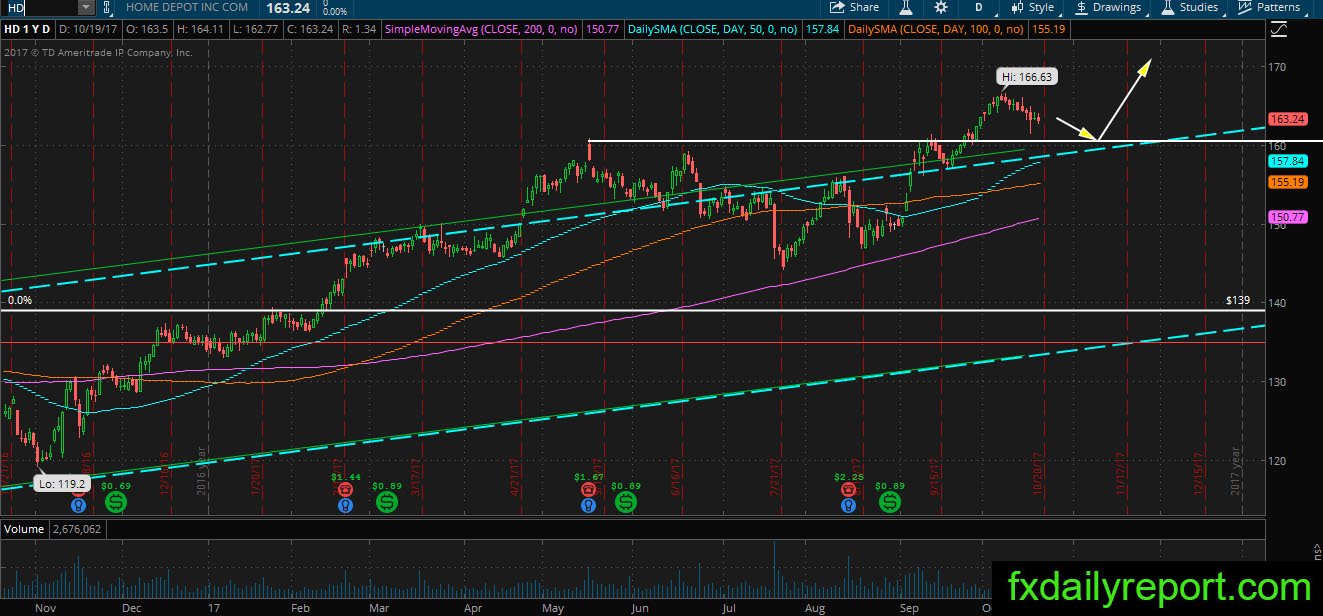Click the 157.84 SMA axis bubble
Image resolution: width=1323 pixels, height=616 pixels.
pos(1288,161)
